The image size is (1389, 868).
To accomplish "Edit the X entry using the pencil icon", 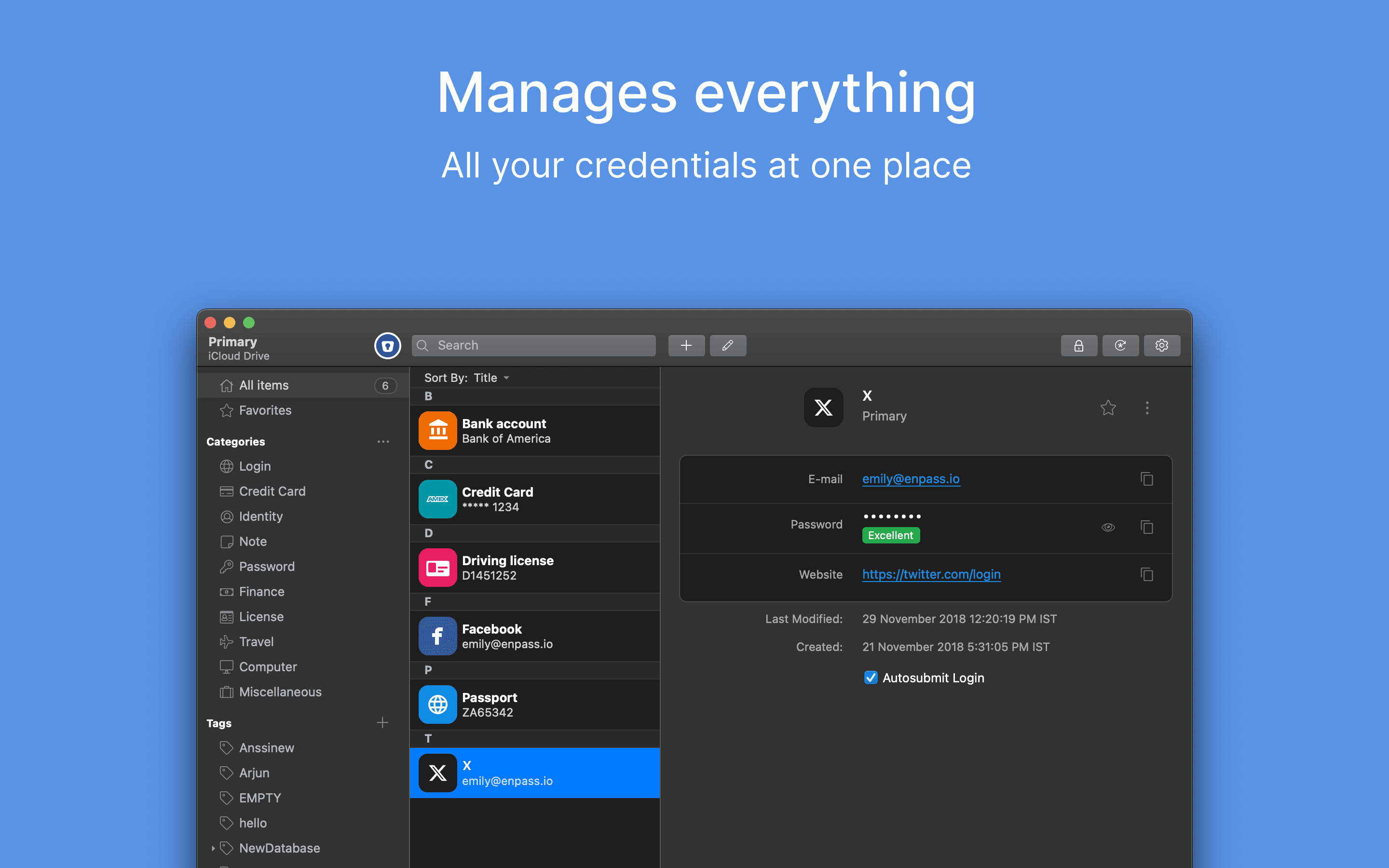I will click(x=728, y=345).
